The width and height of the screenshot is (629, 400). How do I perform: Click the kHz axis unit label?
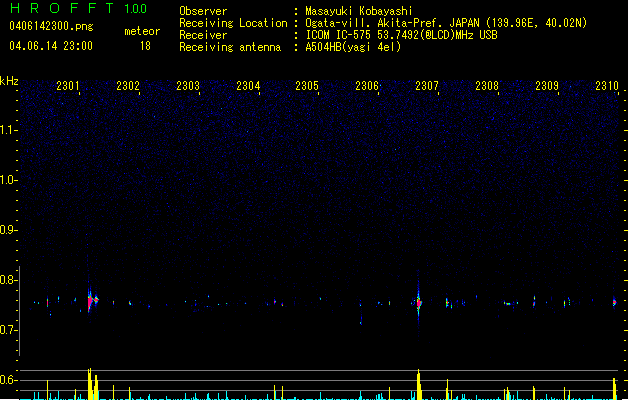pyautogui.click(x=9, y=81)
